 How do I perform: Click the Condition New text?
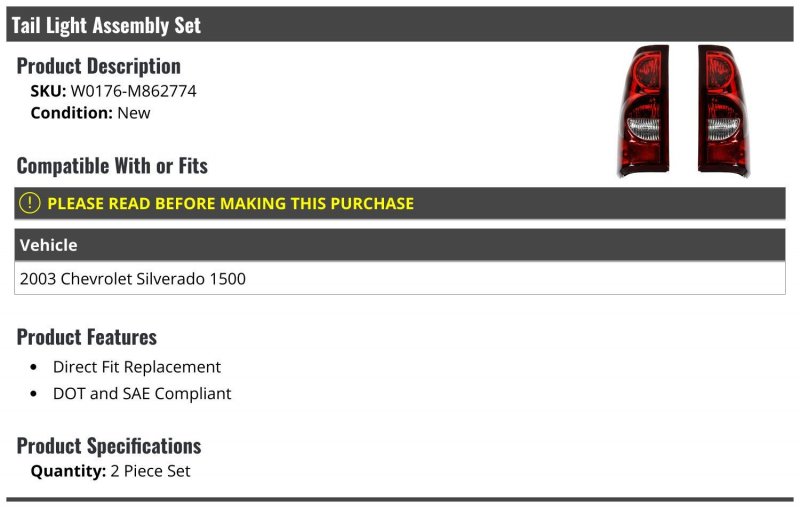coord(90,113)
